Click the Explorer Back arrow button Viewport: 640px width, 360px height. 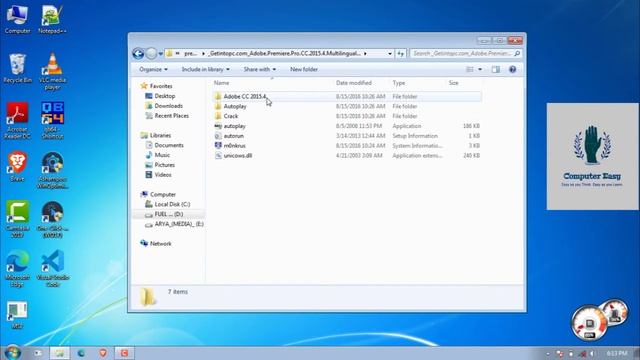click(138, 53)
